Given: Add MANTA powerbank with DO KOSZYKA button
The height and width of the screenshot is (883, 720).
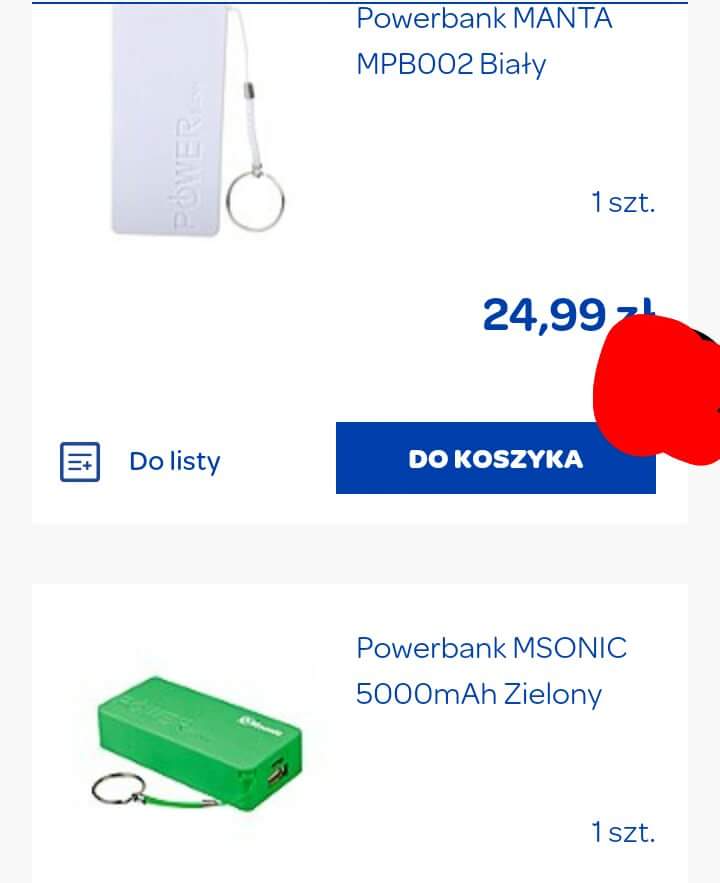Looking at the screenshot, I should pyautogui.click(x=495, y=458).
